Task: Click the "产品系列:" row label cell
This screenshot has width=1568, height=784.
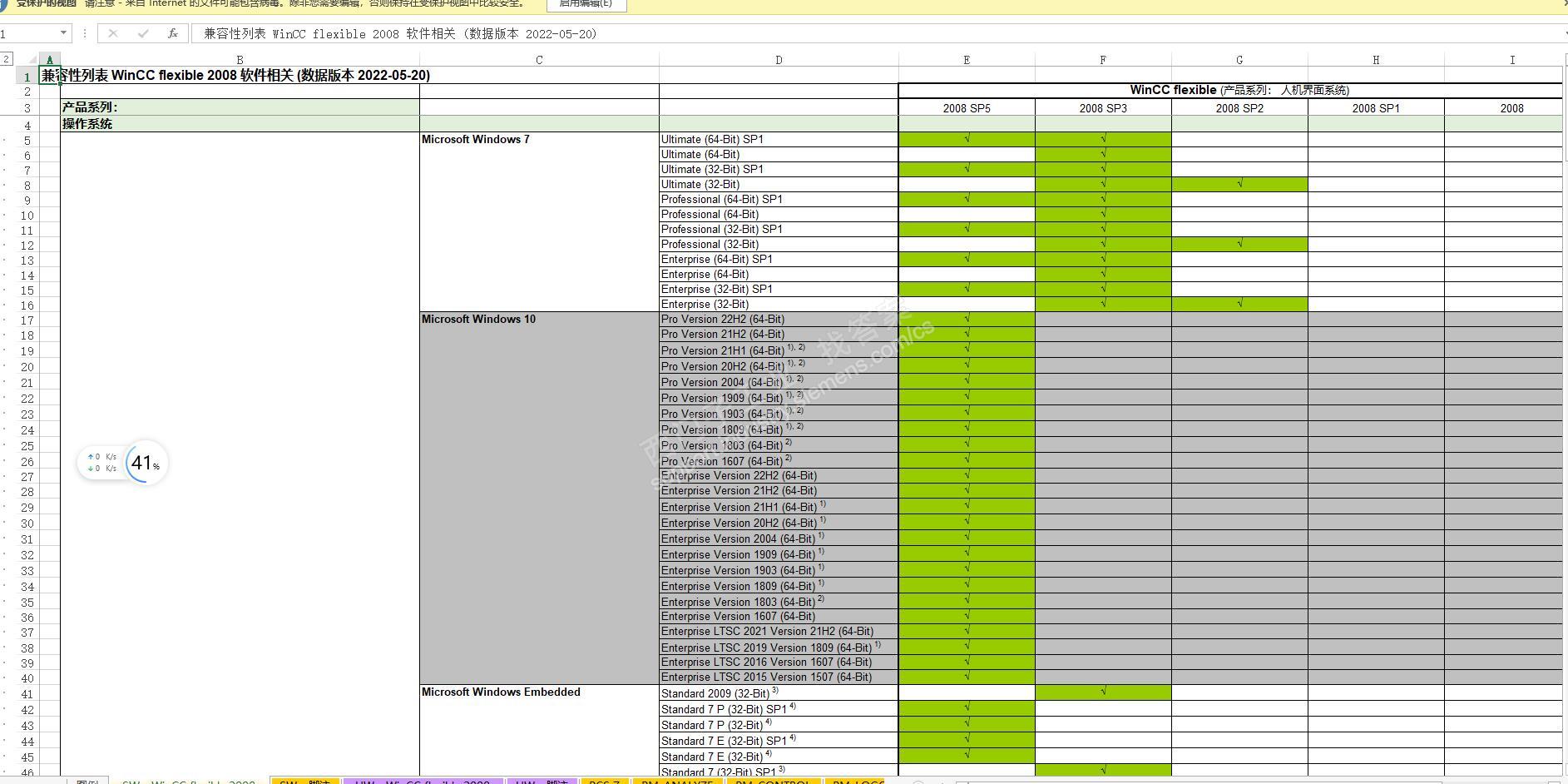Action: 240,107
